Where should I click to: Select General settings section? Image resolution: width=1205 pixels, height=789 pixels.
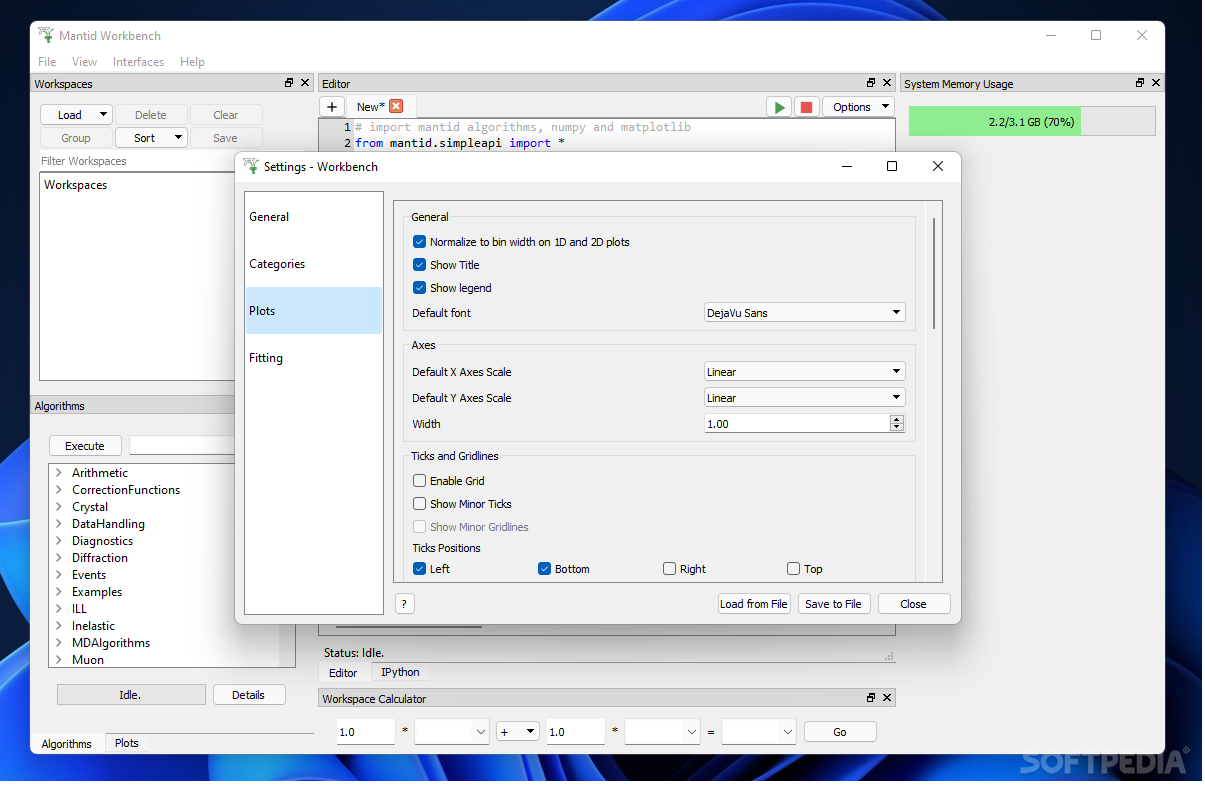click(x=314, y=216)
